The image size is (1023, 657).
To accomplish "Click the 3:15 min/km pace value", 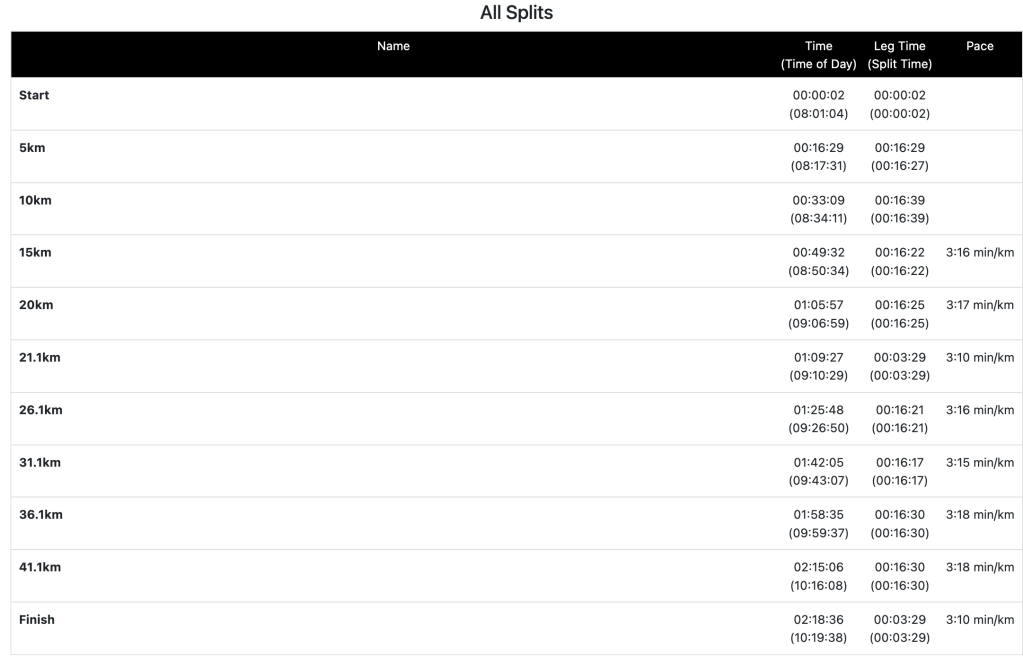I will pos(980,462).
